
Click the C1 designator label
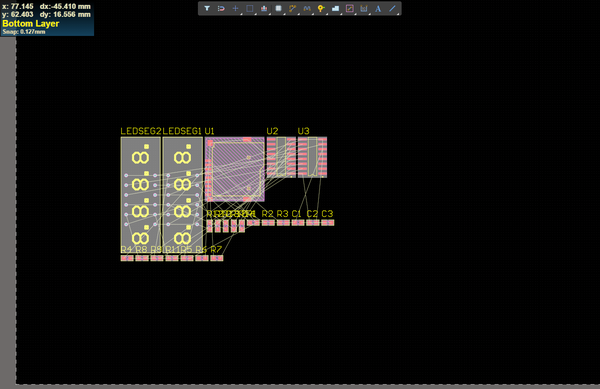pyautogui.click(x=297, y=214)
